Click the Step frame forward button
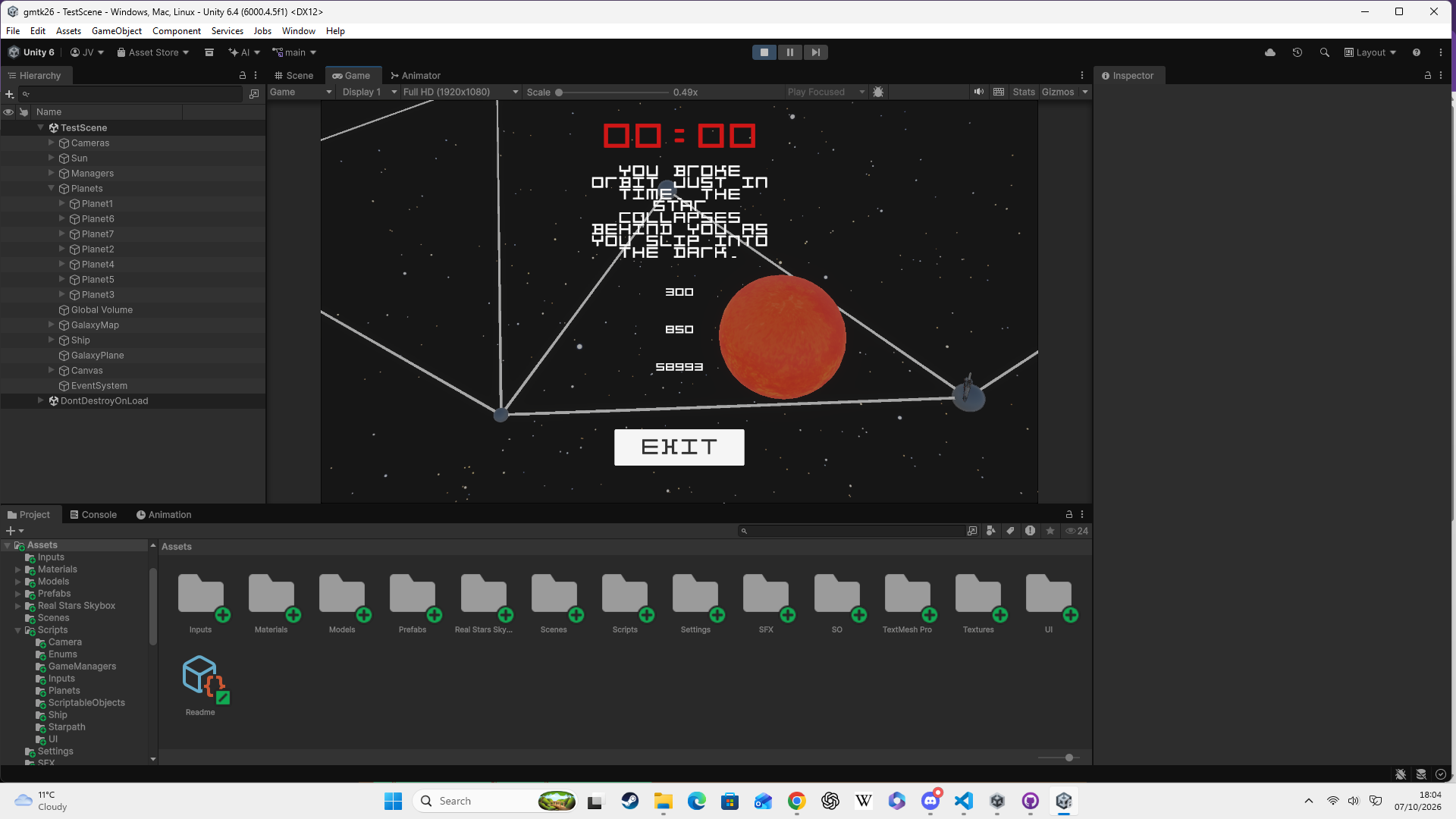 (x=815, y=52)
